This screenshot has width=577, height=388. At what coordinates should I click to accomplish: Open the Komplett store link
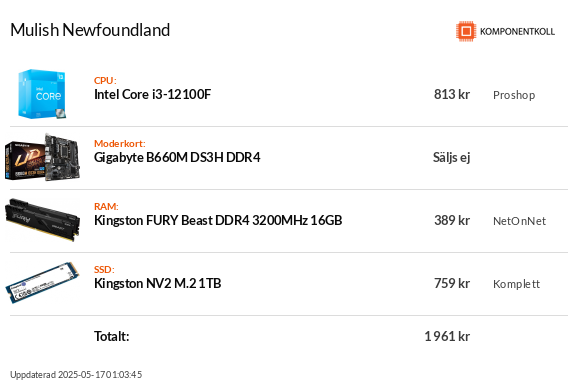(x=516, y=284)
